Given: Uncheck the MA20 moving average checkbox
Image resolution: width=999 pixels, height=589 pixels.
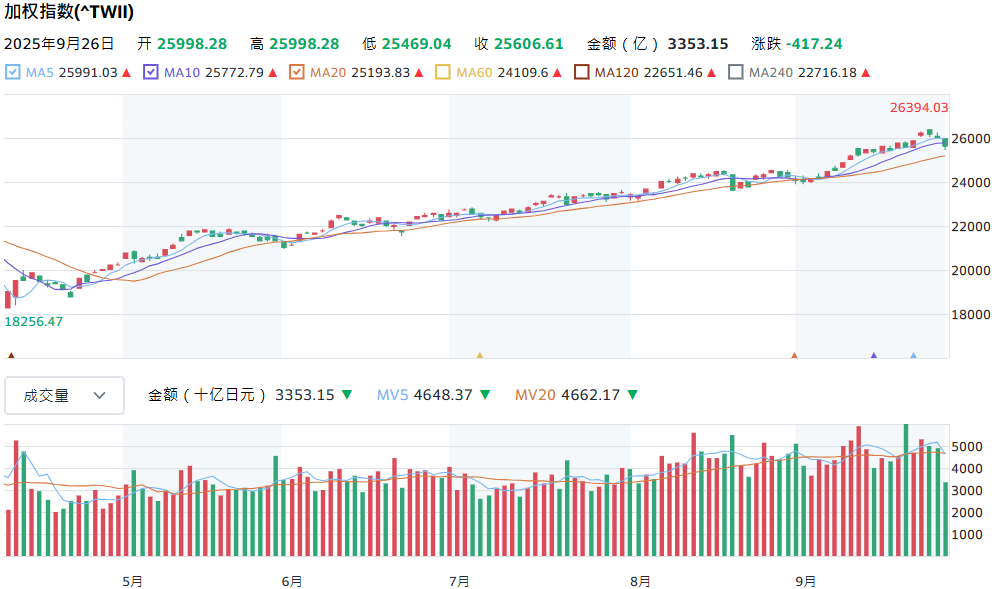Looking at the screenshot, I should coord(296,72).
